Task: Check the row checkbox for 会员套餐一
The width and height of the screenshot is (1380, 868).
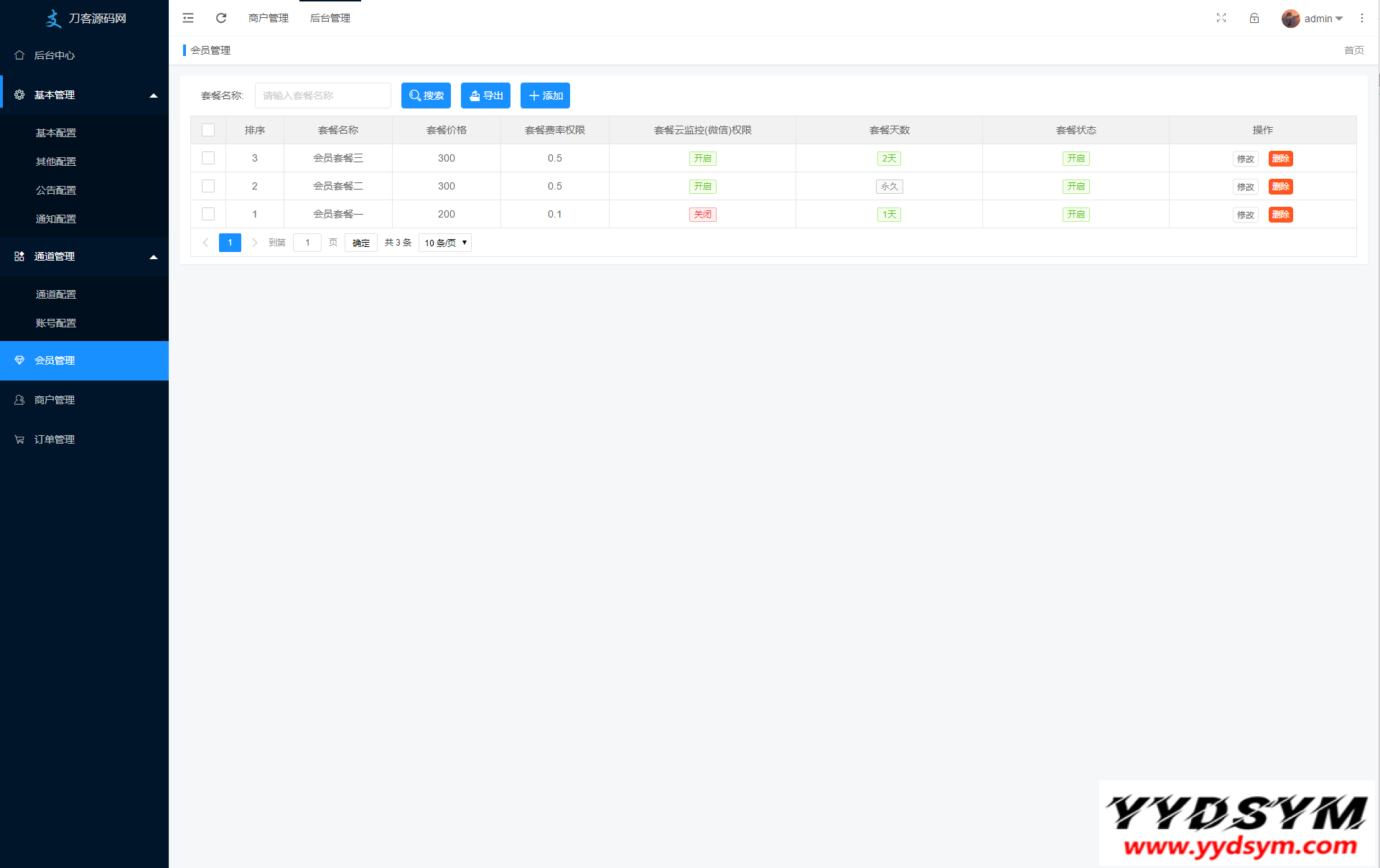Action: click(208, 214)
